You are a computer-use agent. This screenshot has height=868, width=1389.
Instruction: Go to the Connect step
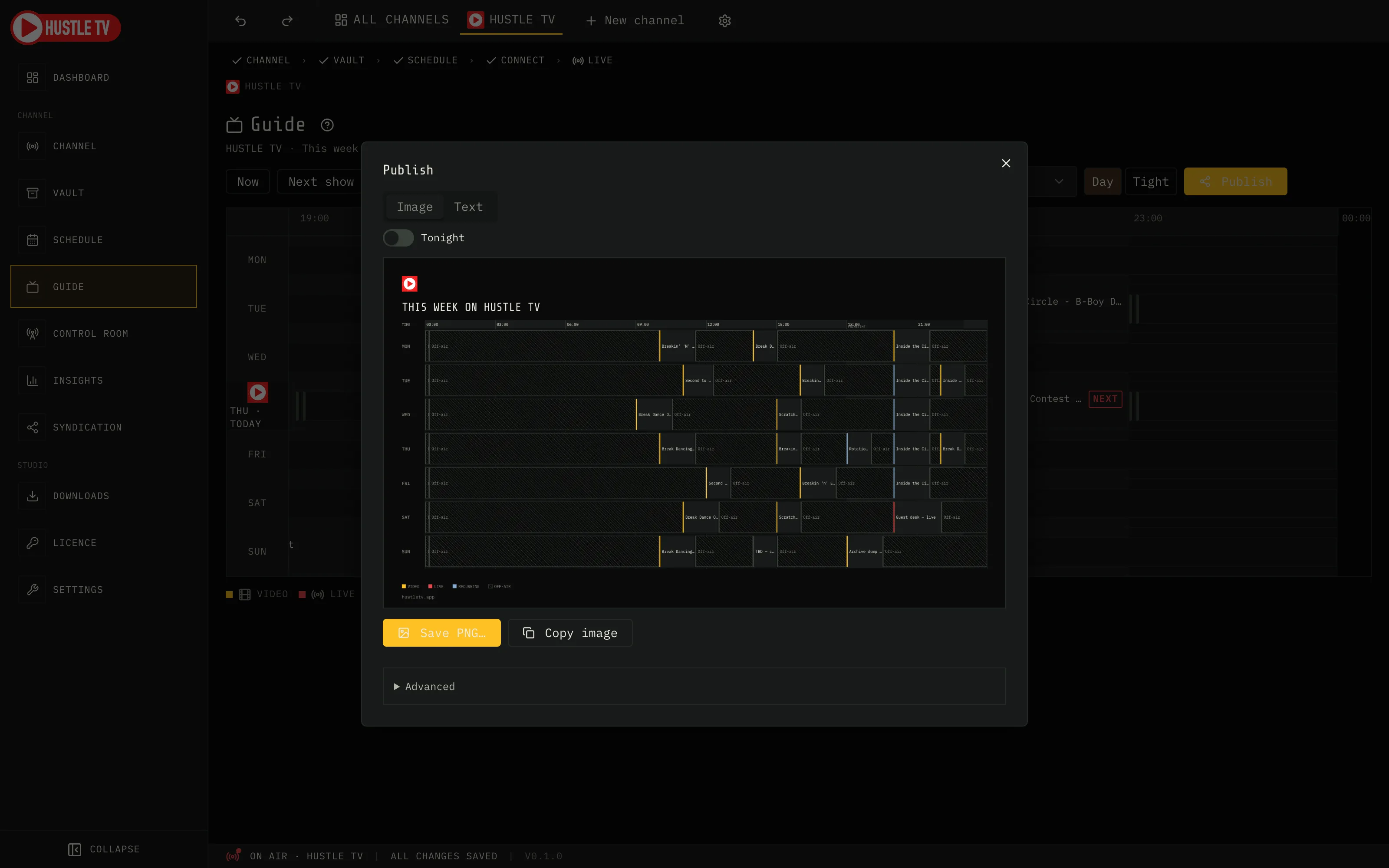click(x=515, y=60)
